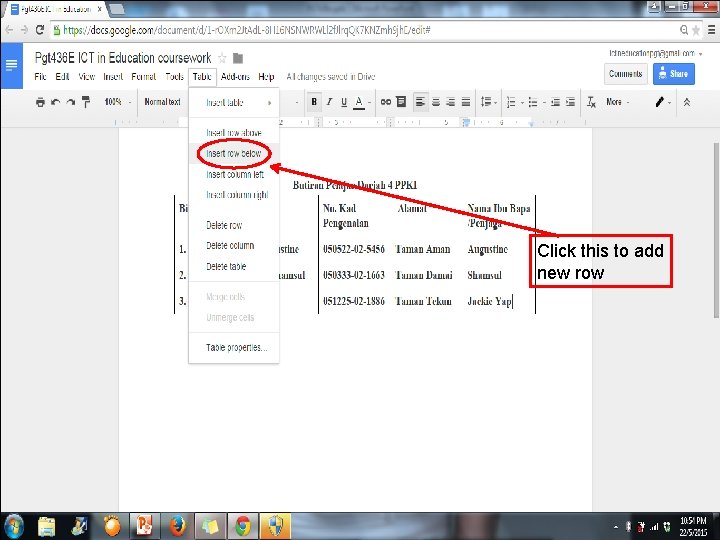Click the blue Share button

(674, 73)
